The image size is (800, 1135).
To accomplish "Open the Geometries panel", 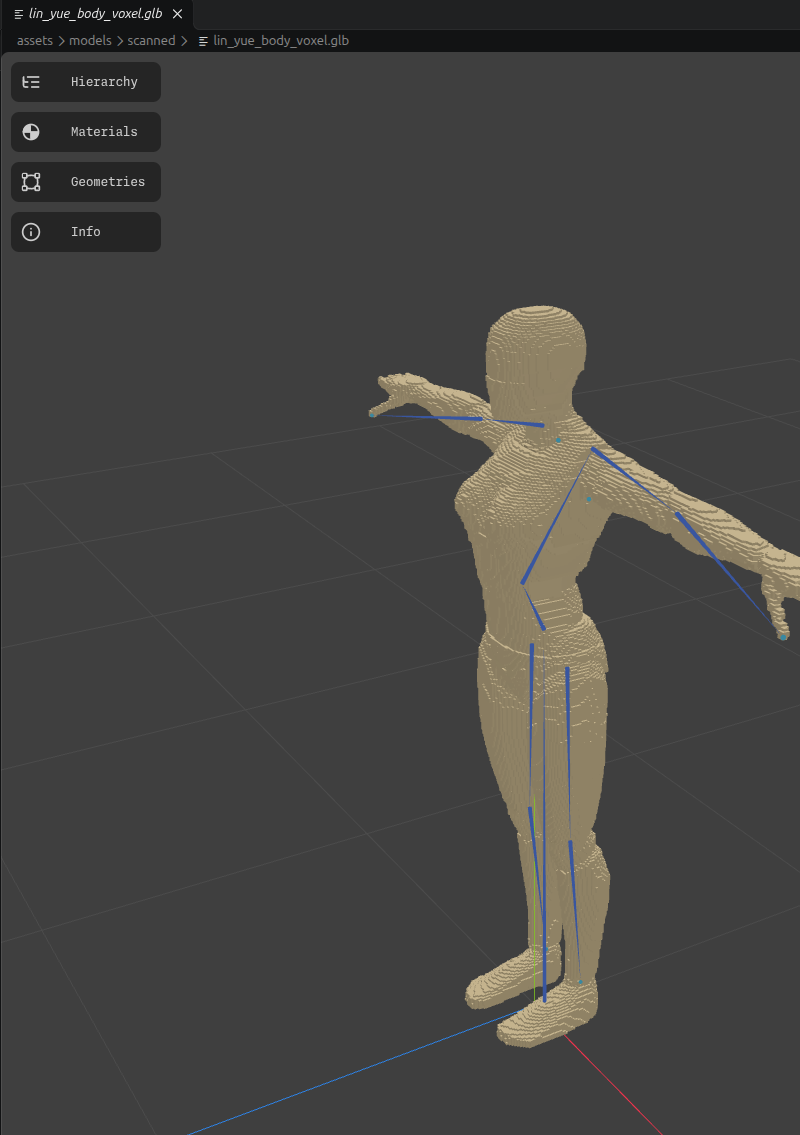I will click(x=85, y=182).
